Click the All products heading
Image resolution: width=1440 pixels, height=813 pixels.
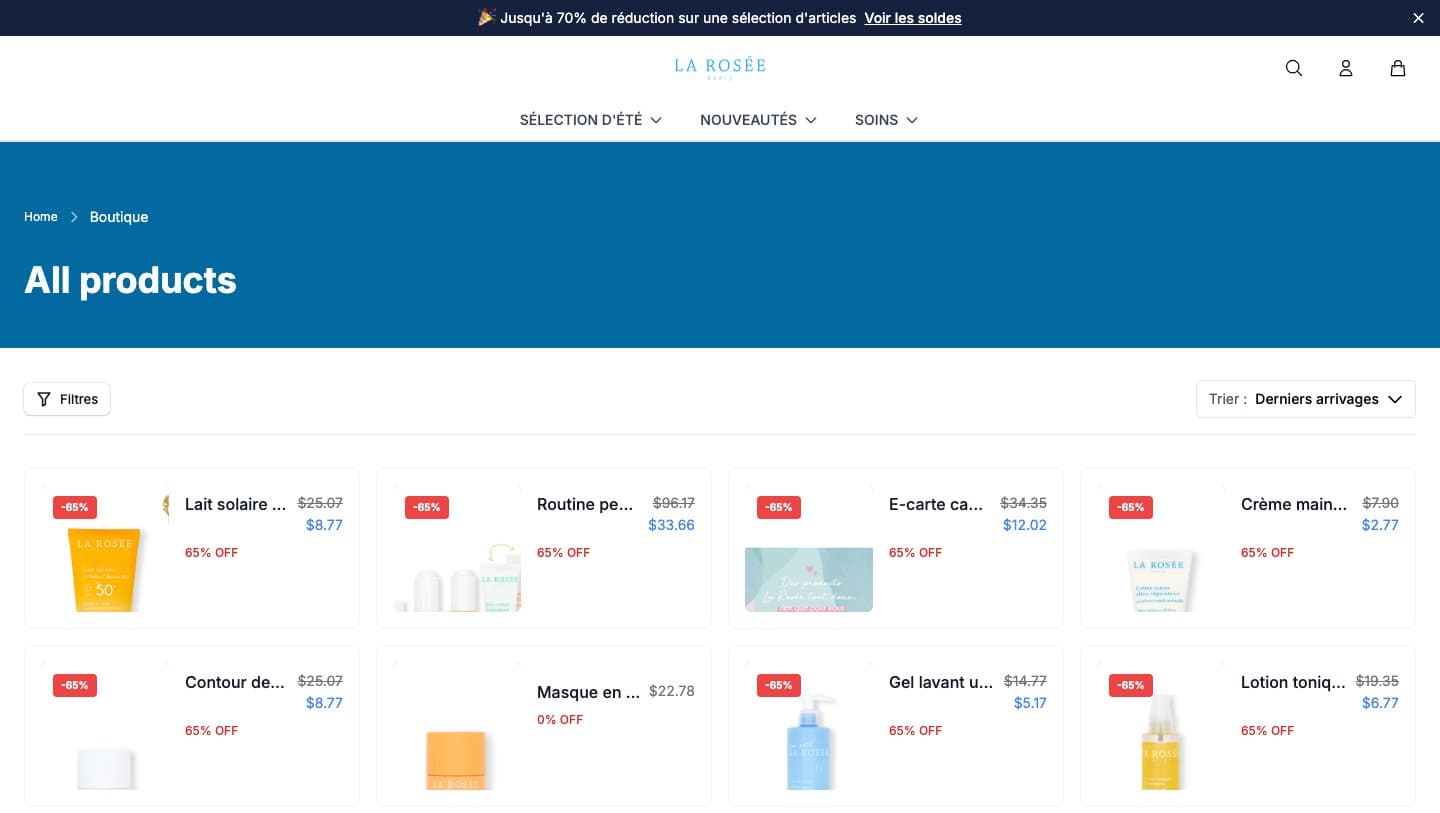tap(130, 280)
